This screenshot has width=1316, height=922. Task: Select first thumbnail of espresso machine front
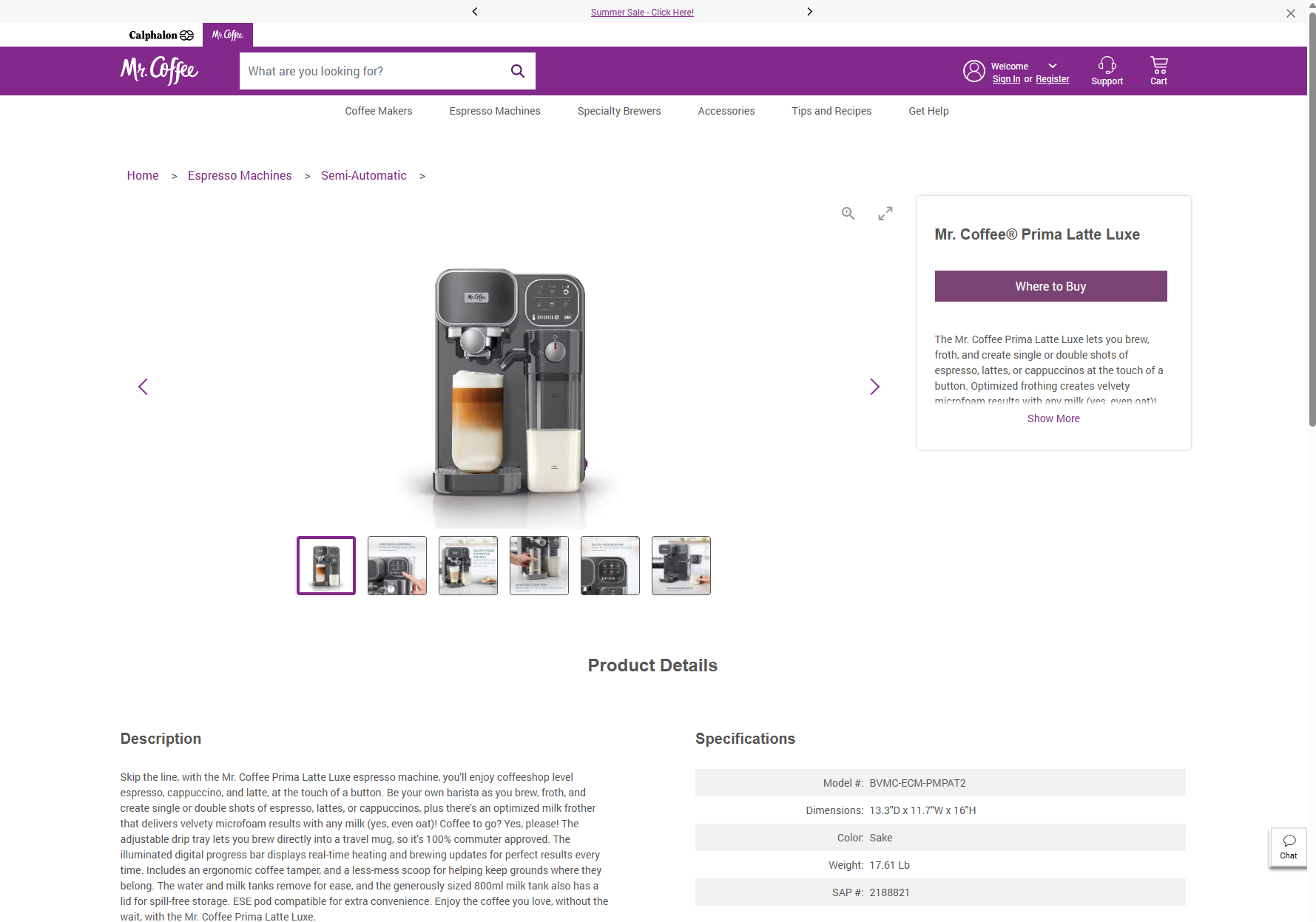[x=326, y=566]
